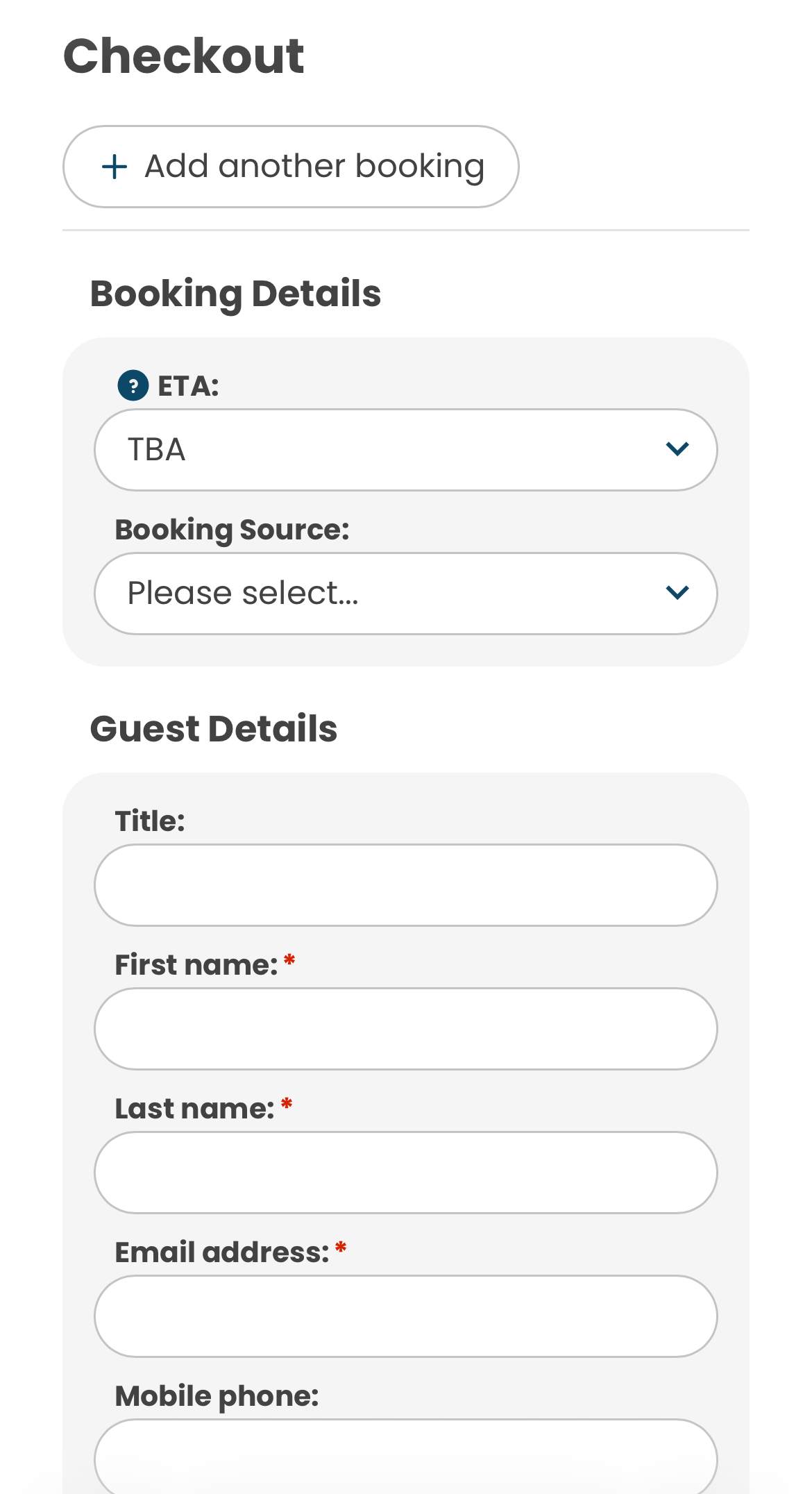Click the First name label

coord(196,965)
